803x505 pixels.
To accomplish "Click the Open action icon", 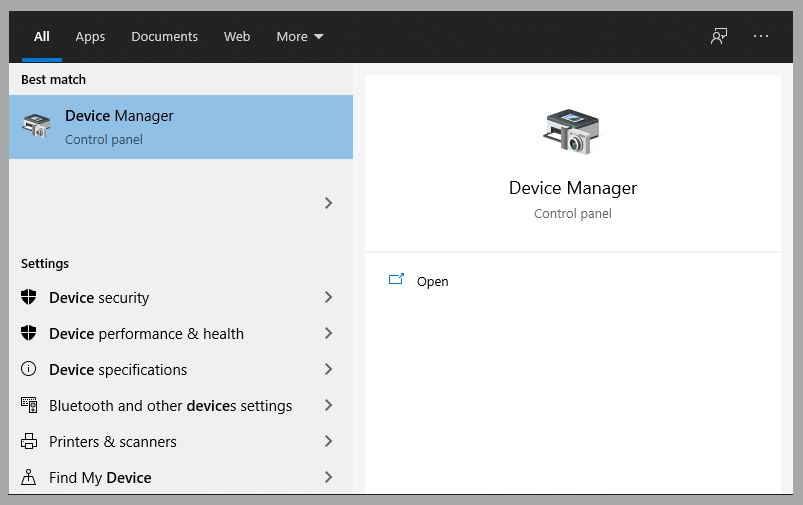I will [x=396, y=279].
